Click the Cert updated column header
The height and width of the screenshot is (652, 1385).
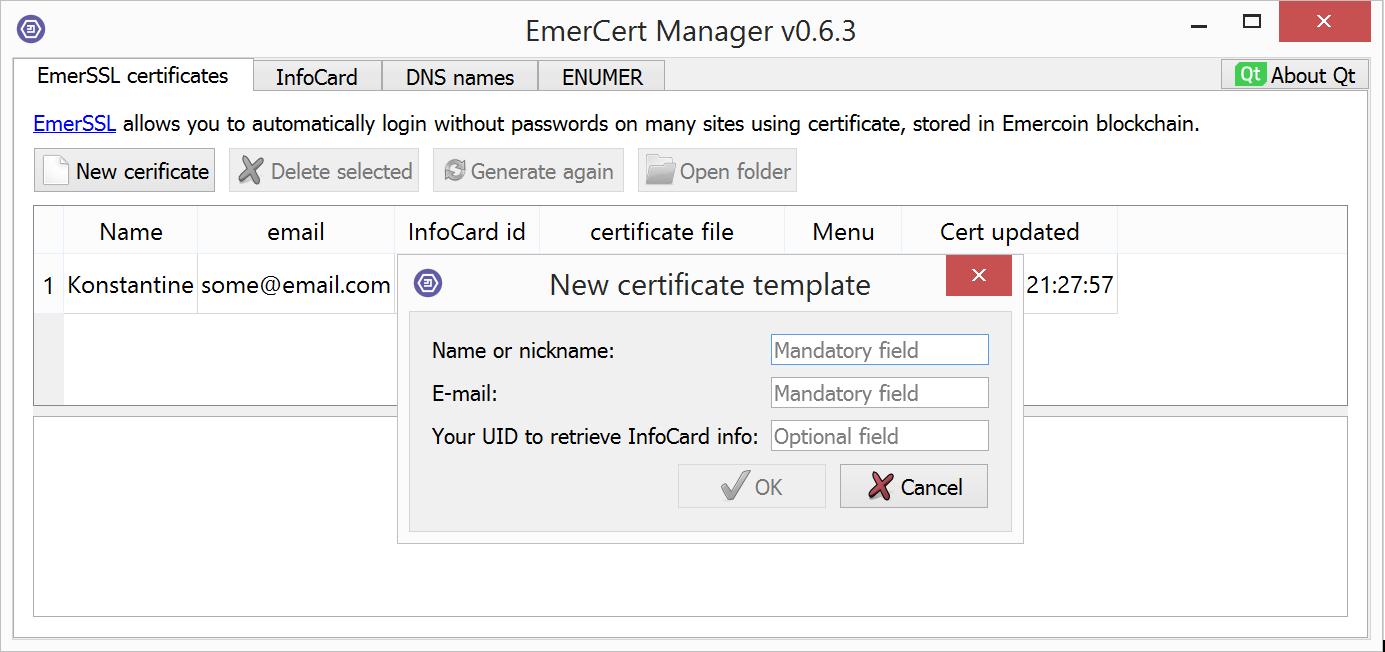tap(1010, 232)
